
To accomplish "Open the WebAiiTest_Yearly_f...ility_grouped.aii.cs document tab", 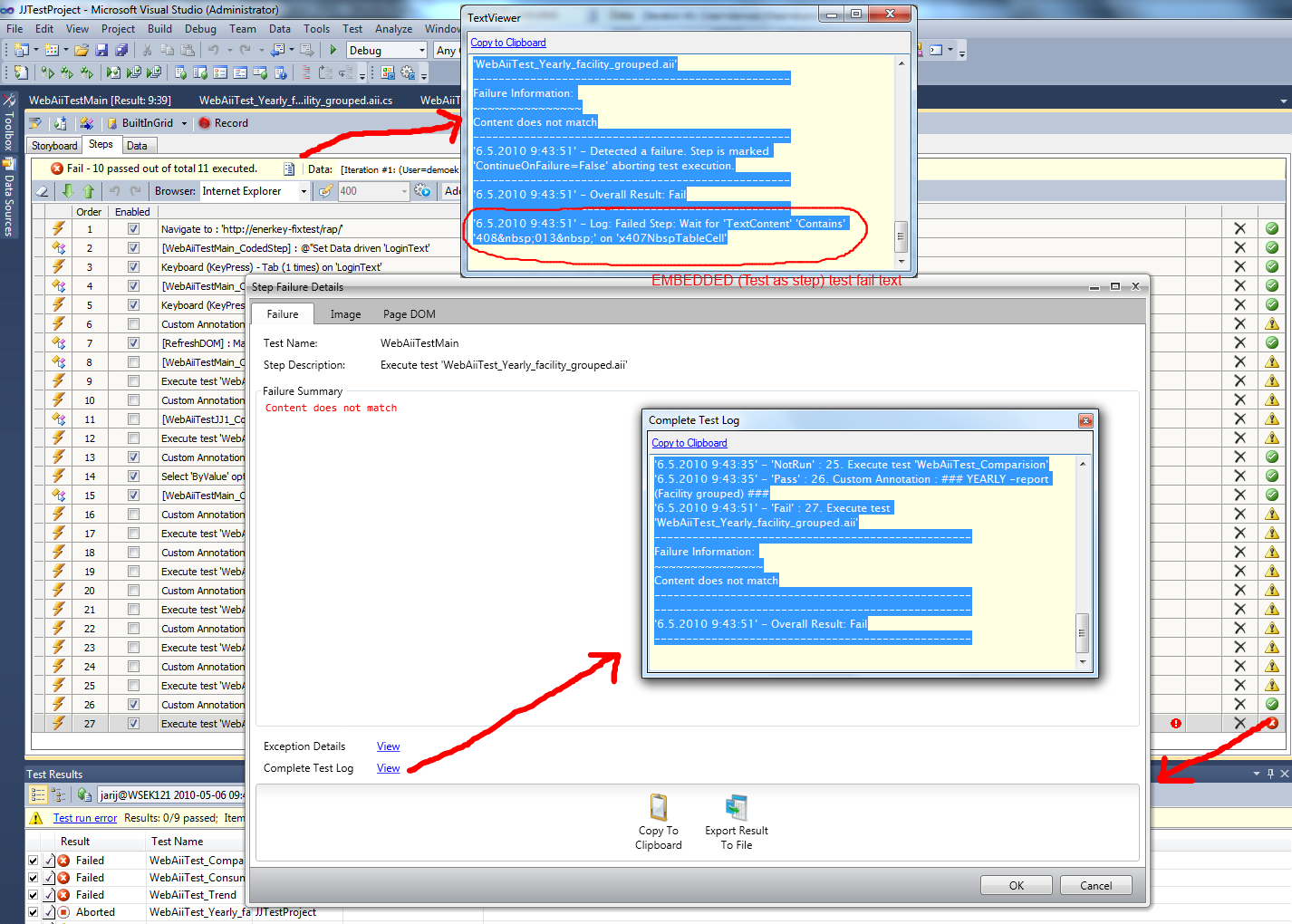I will 295,101.
